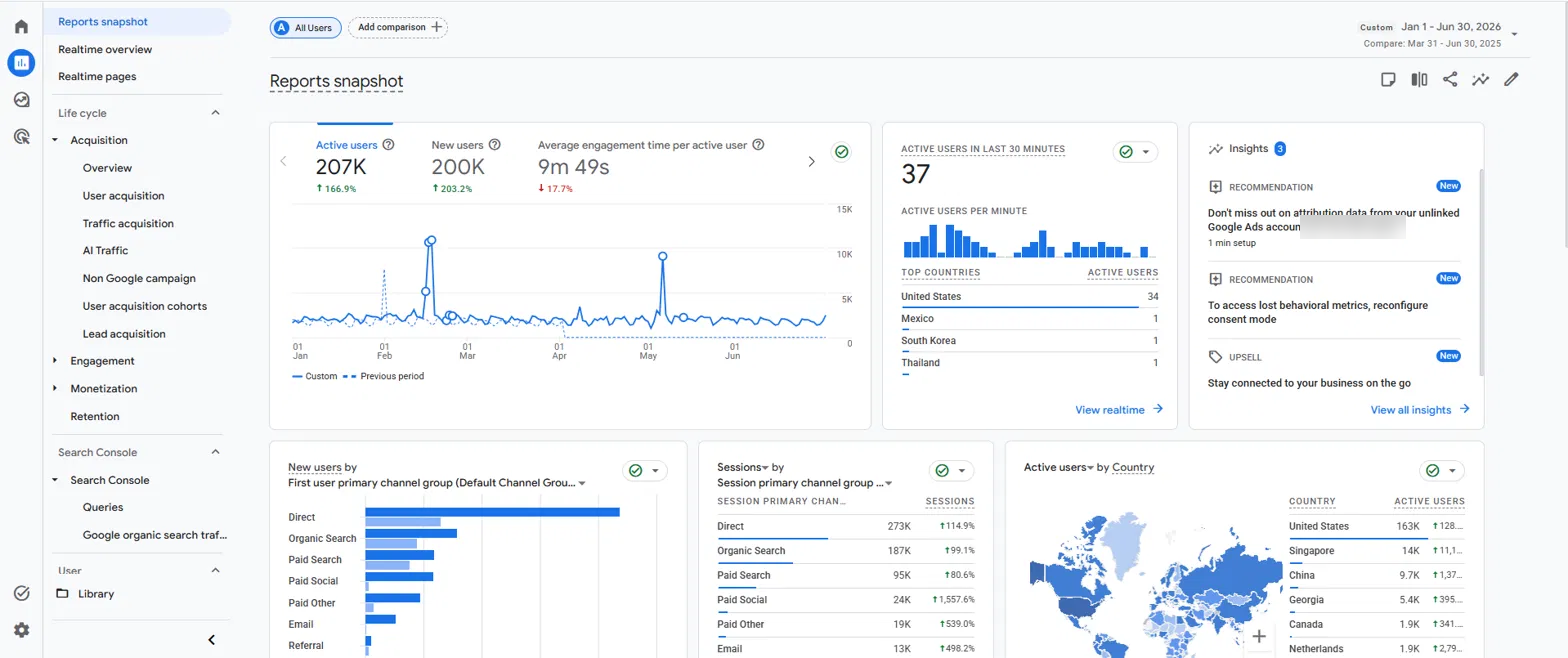Click help icon next to New users metric

(494, 145)
